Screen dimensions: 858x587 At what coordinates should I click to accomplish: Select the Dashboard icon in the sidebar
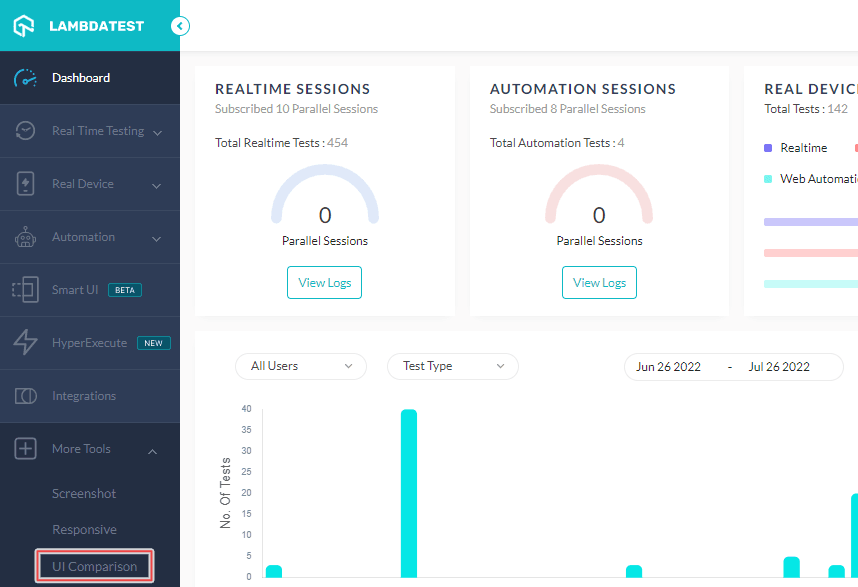pos(23,77)
